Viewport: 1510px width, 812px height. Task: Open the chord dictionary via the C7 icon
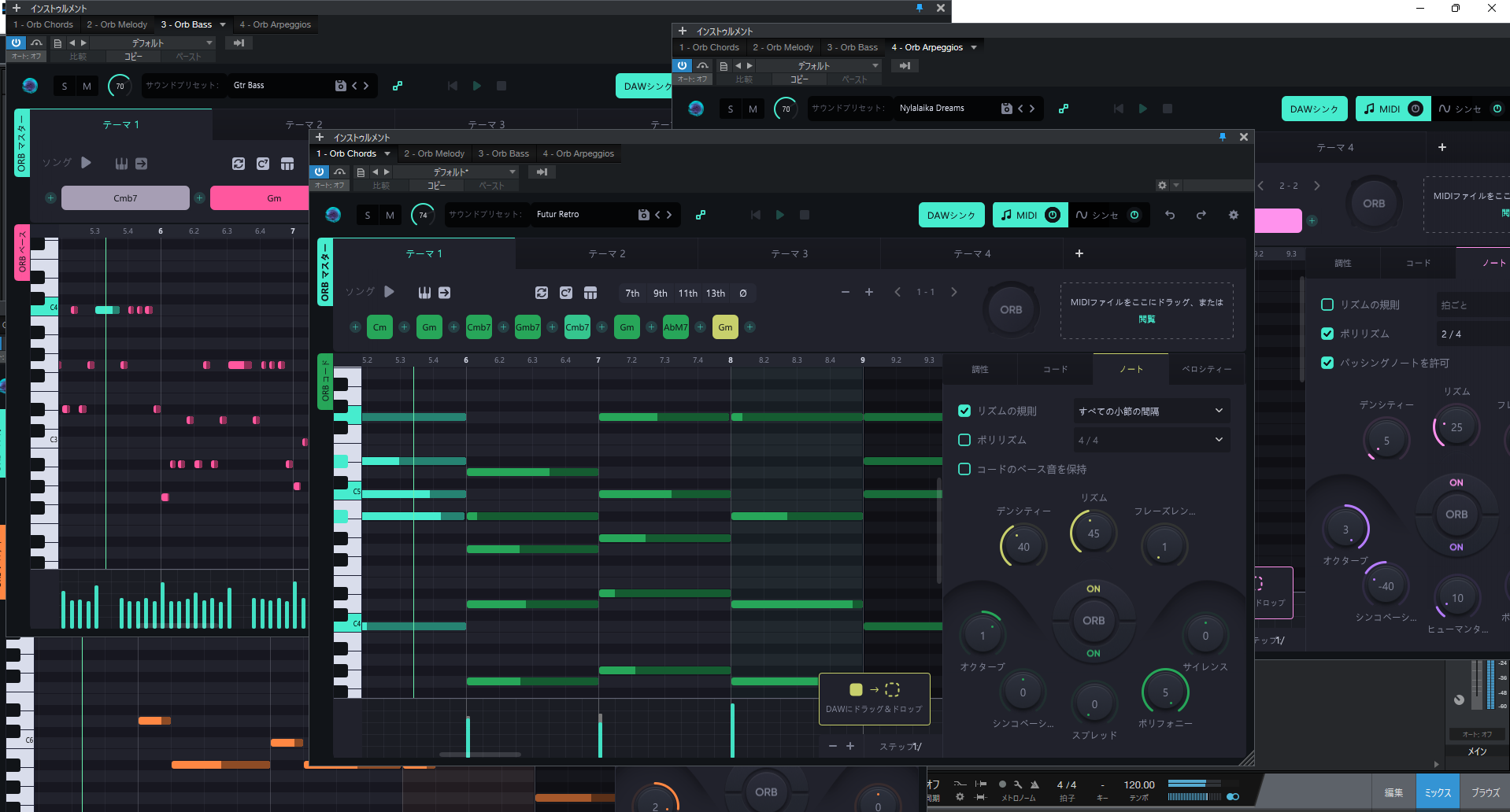(x=565, y=292)
